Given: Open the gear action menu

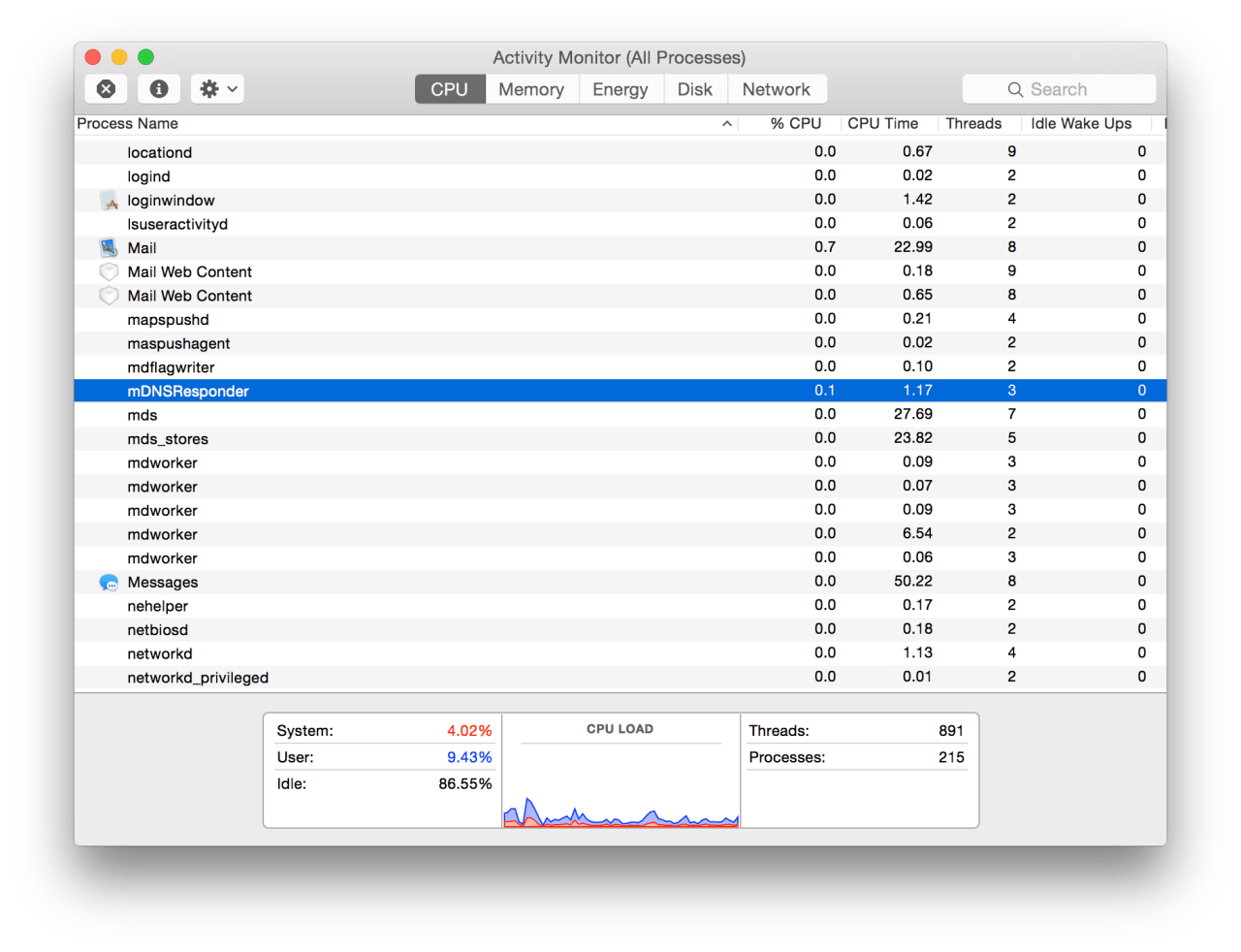Looking at the screenshot, I should click(217, 89).
